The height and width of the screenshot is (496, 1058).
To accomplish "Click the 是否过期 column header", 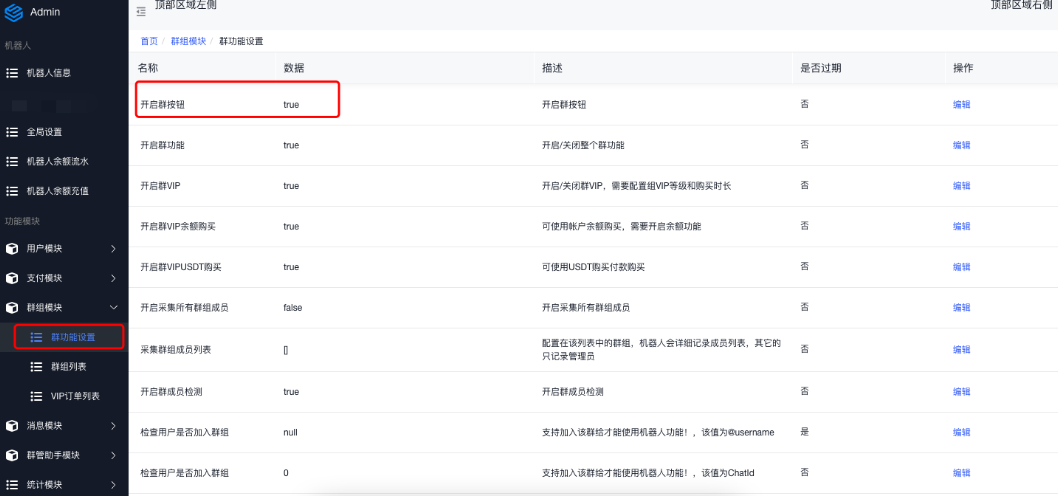I will tap(820, 68).
